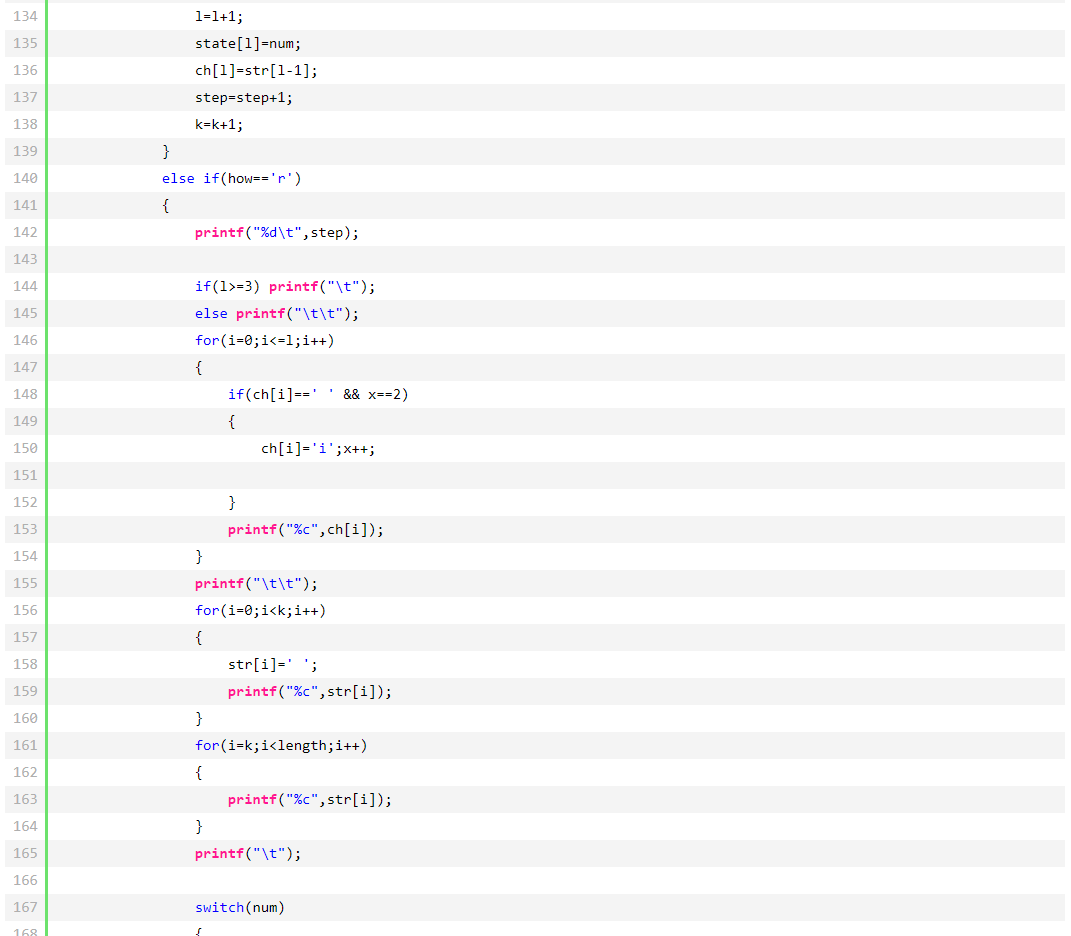Click printf("\t\t"); on line 155
The height and width of the screenshot is (936, 1071).
(x=256, y=583)
